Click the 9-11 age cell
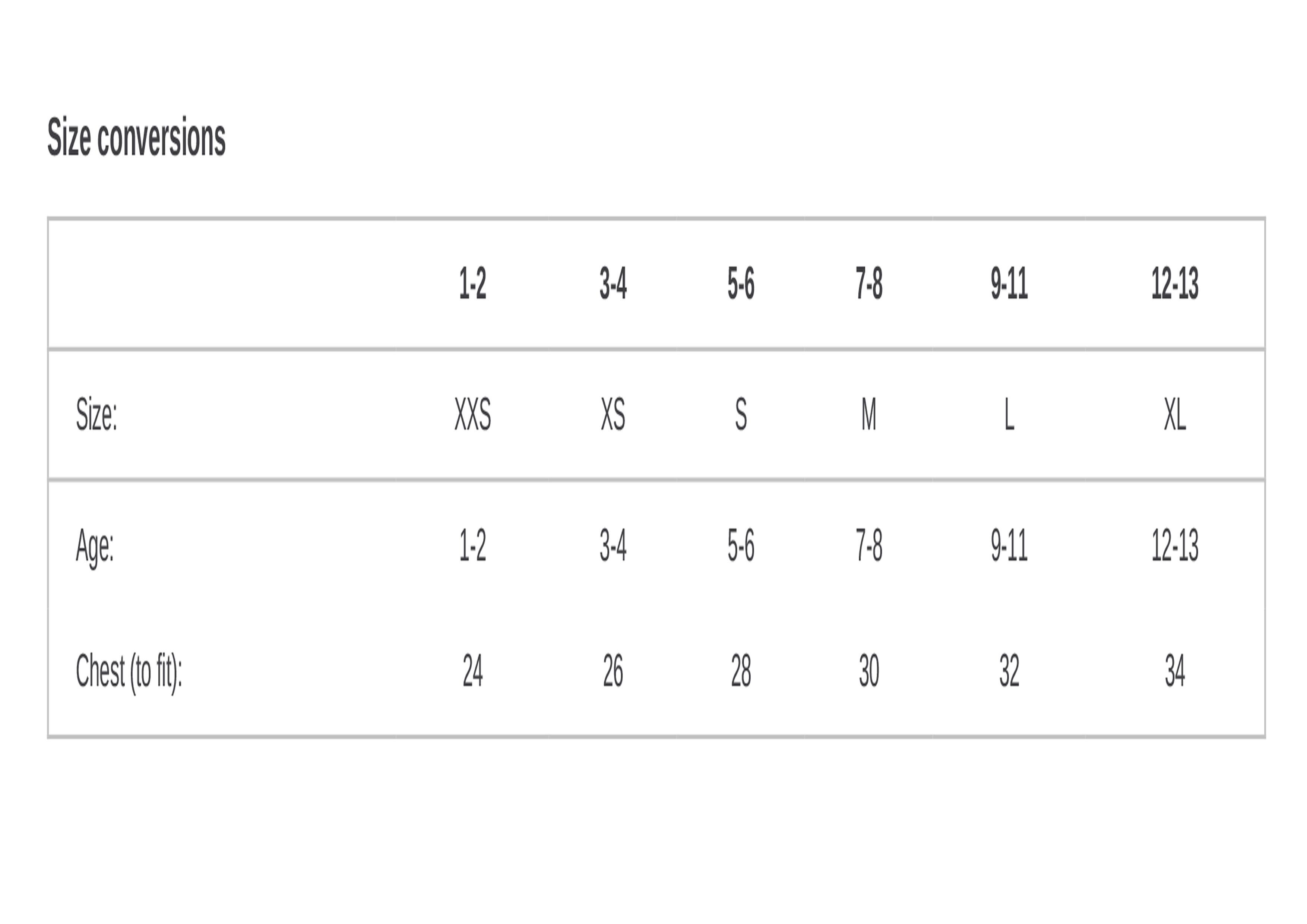The image size is (1307, 924). [x=1009, y=545]
